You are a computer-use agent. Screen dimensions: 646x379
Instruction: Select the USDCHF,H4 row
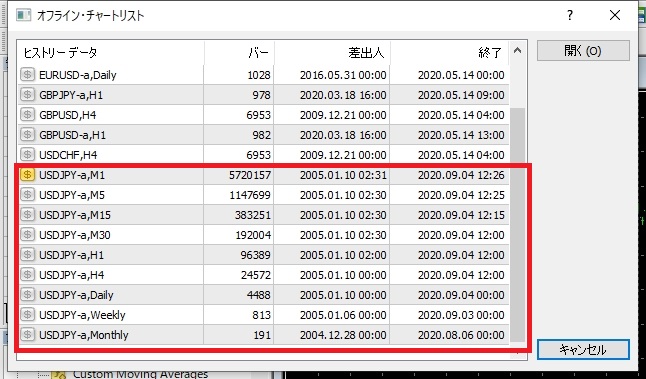(x=263, y=155)
